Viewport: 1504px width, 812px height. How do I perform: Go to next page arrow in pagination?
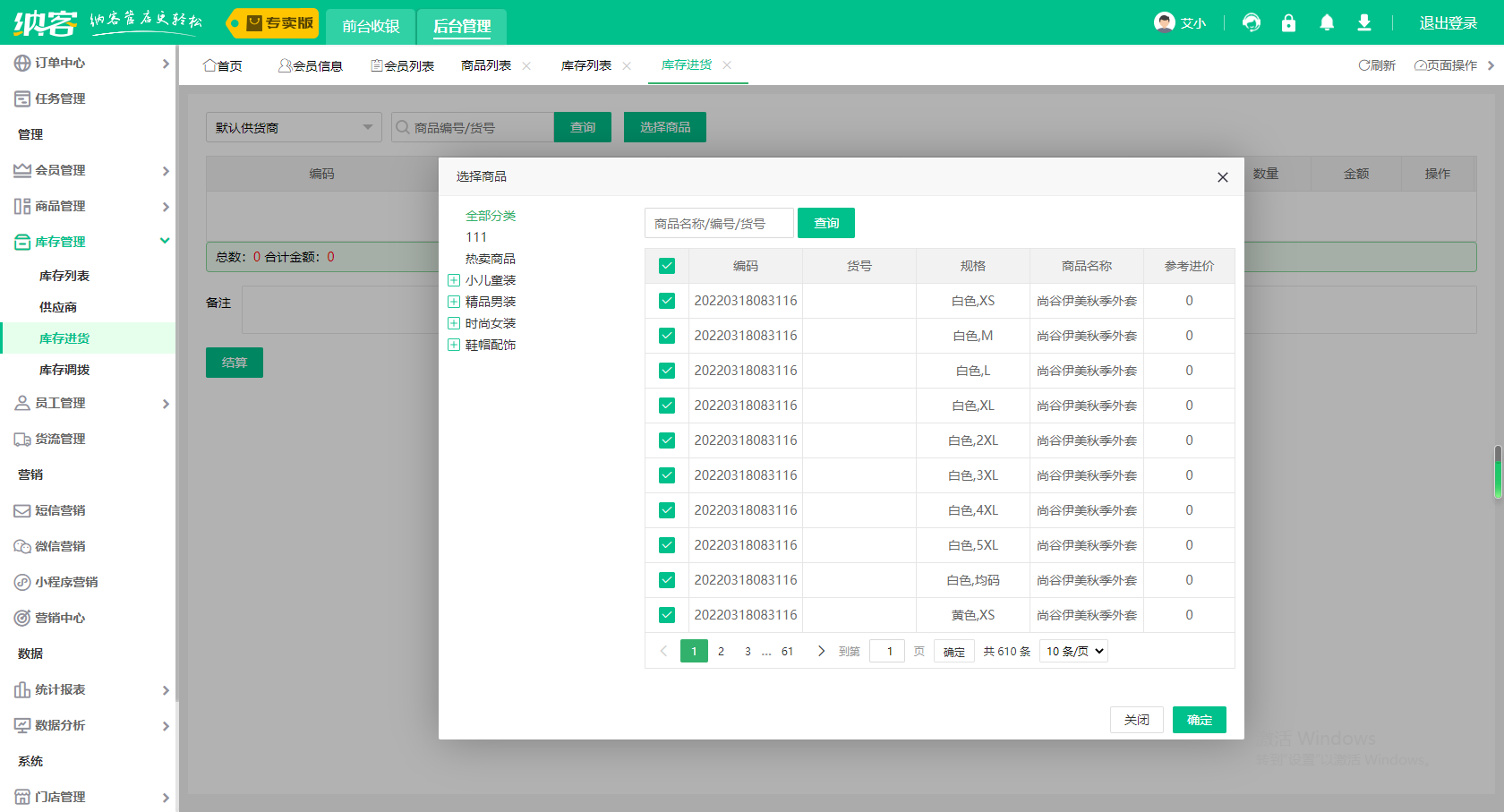(821, 651)
